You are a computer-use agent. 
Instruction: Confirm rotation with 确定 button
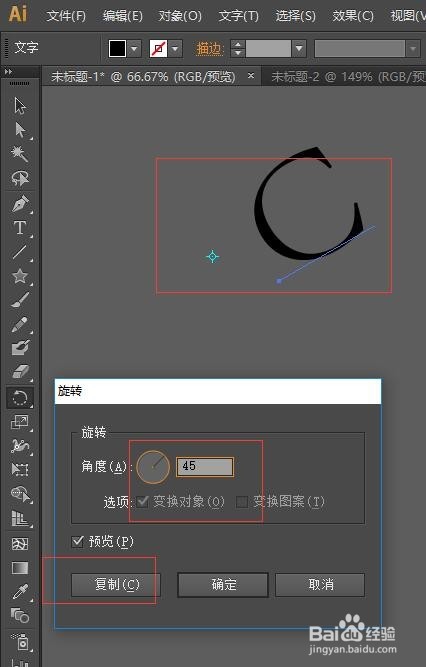coord(223,584)
